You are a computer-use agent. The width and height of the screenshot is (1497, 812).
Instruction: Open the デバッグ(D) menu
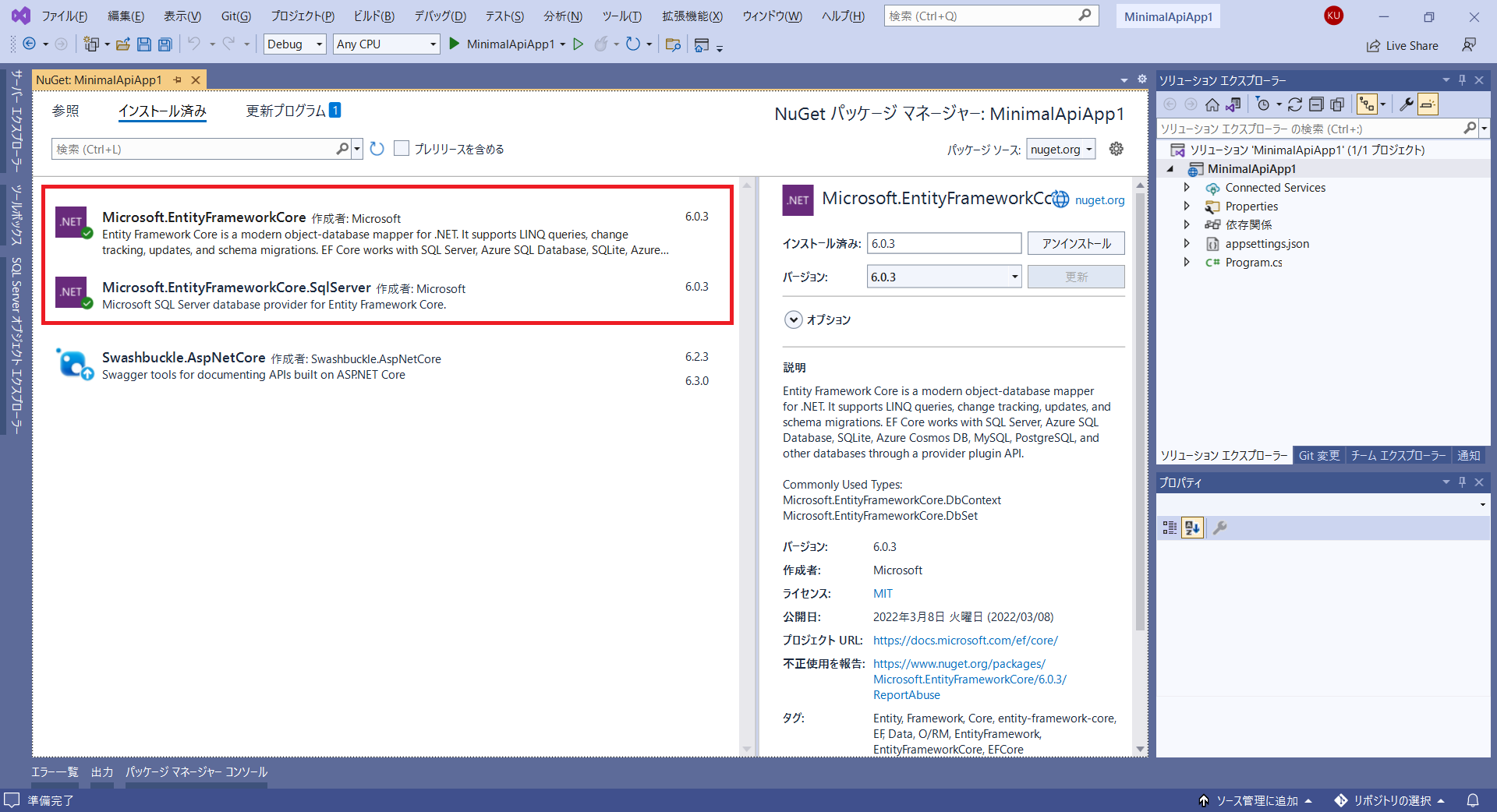440,16
